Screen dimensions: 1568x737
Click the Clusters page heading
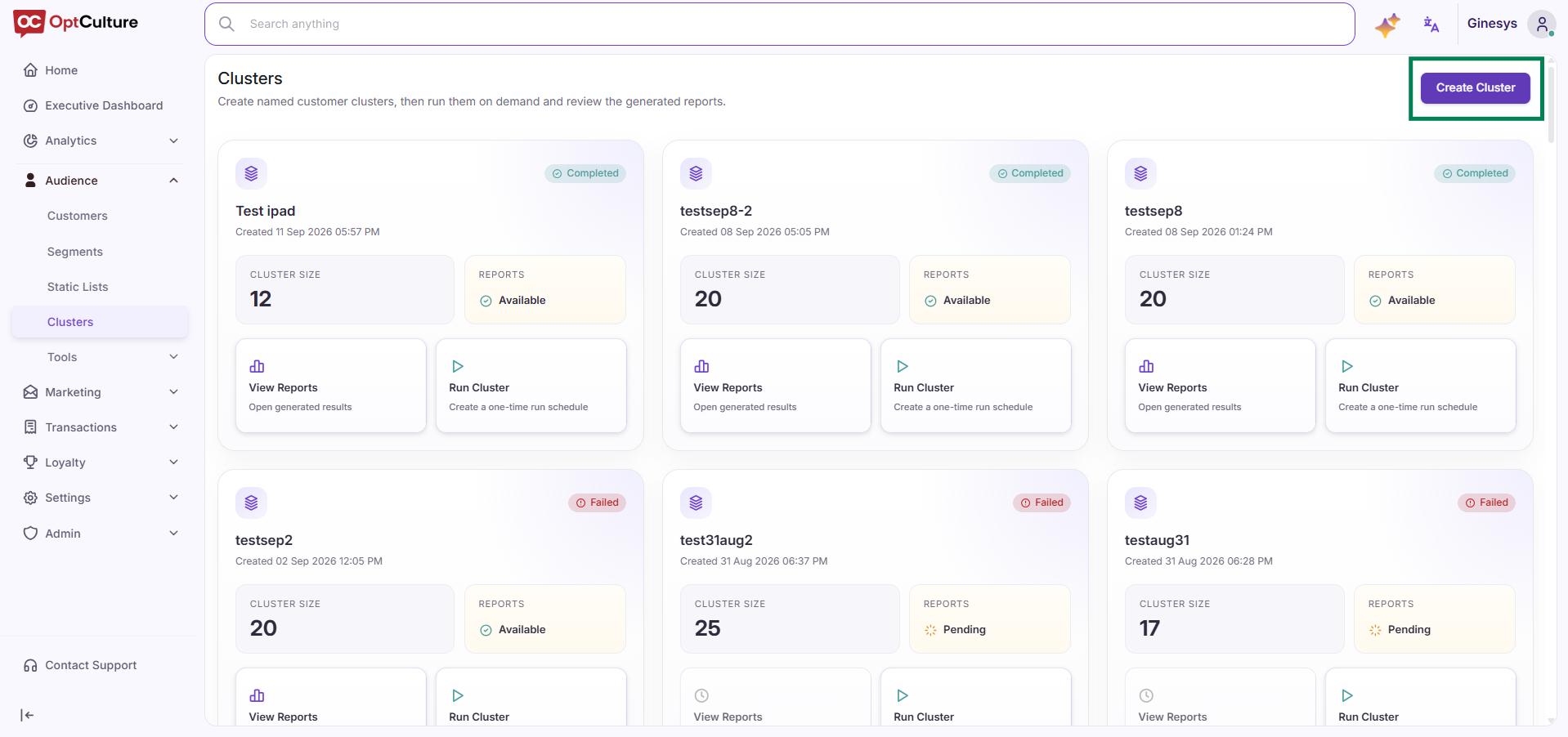250,78
